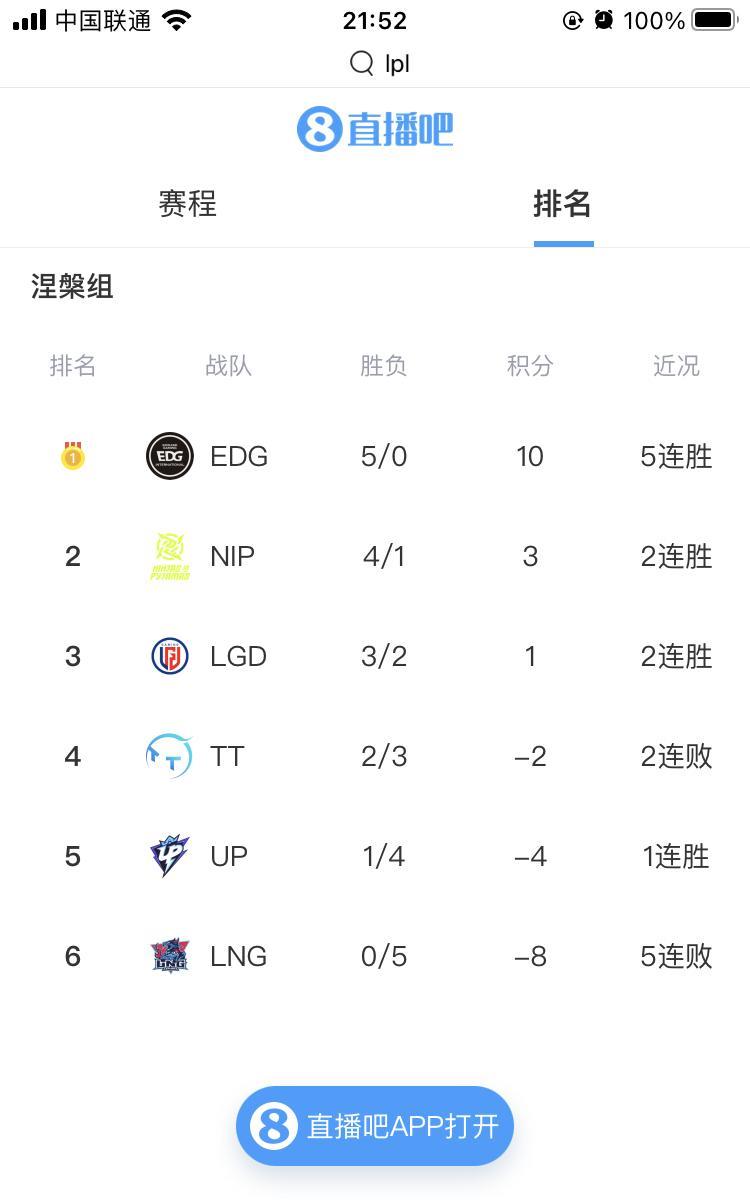
Task: Tap the search magnifier icon
Action: pyautogui.click(x=361, y=64)
